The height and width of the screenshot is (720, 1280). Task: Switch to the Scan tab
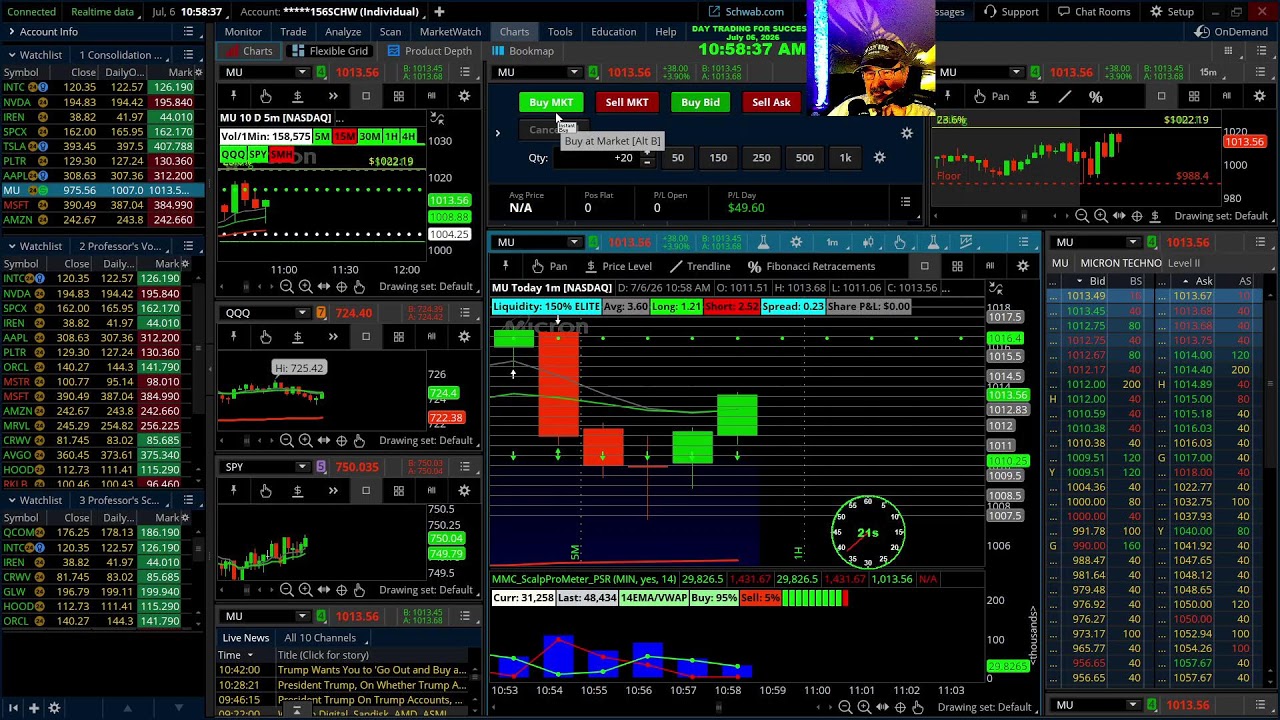[x=390, y=31]
